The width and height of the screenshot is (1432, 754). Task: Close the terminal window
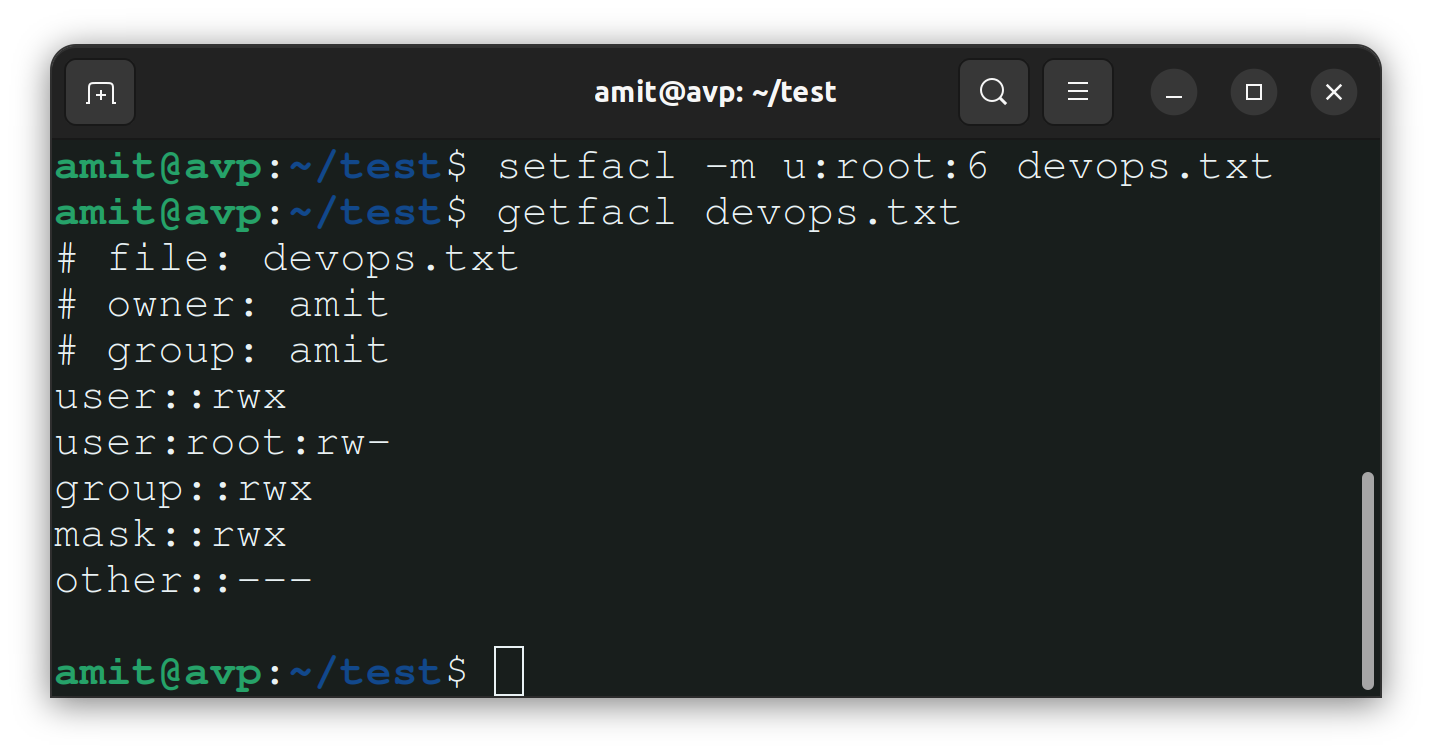(1334, 93)
